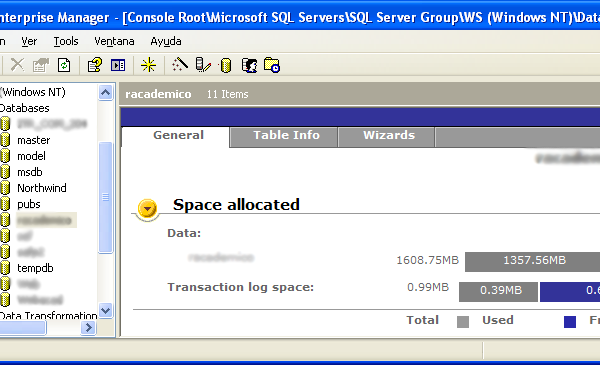Click the New Login users icon
The image size is (600, 365).
[x=249, y=65]
